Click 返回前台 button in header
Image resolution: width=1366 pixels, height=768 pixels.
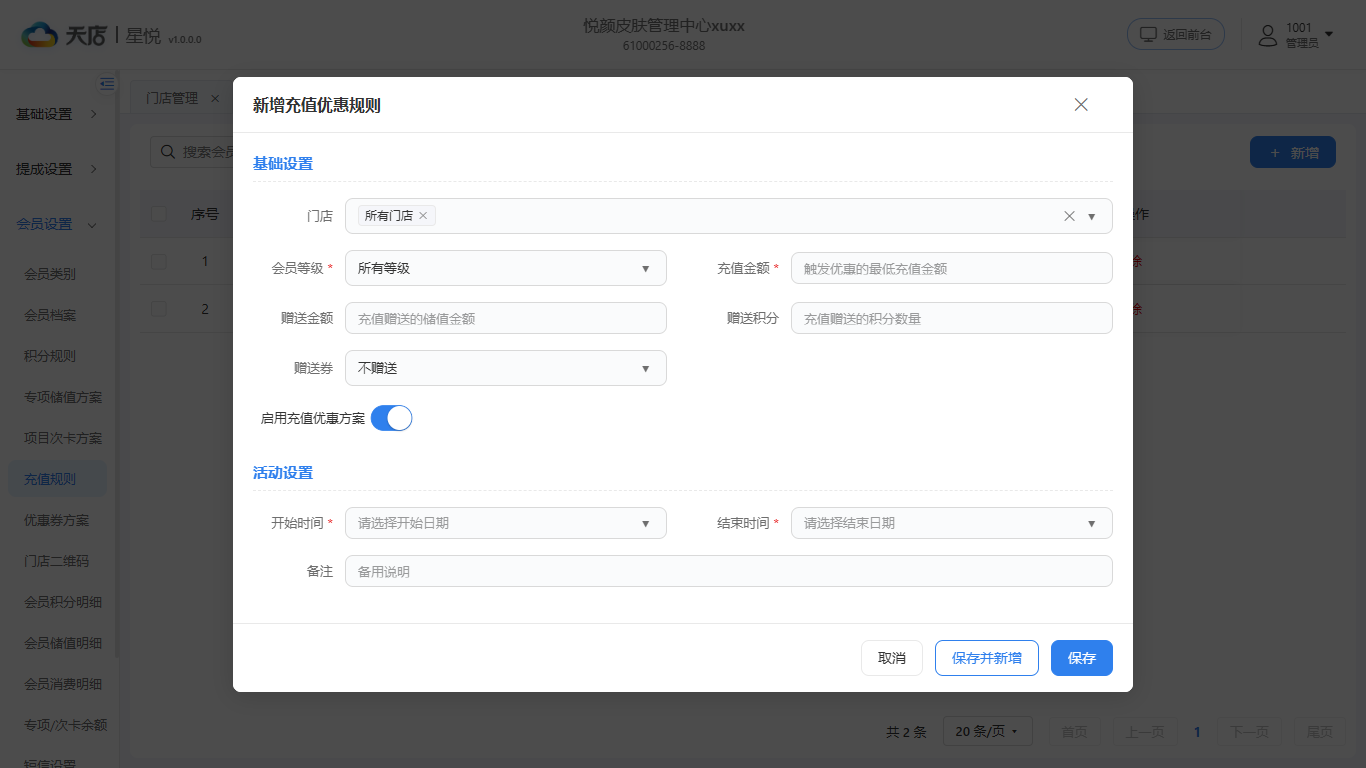[x=1176, y=34]
